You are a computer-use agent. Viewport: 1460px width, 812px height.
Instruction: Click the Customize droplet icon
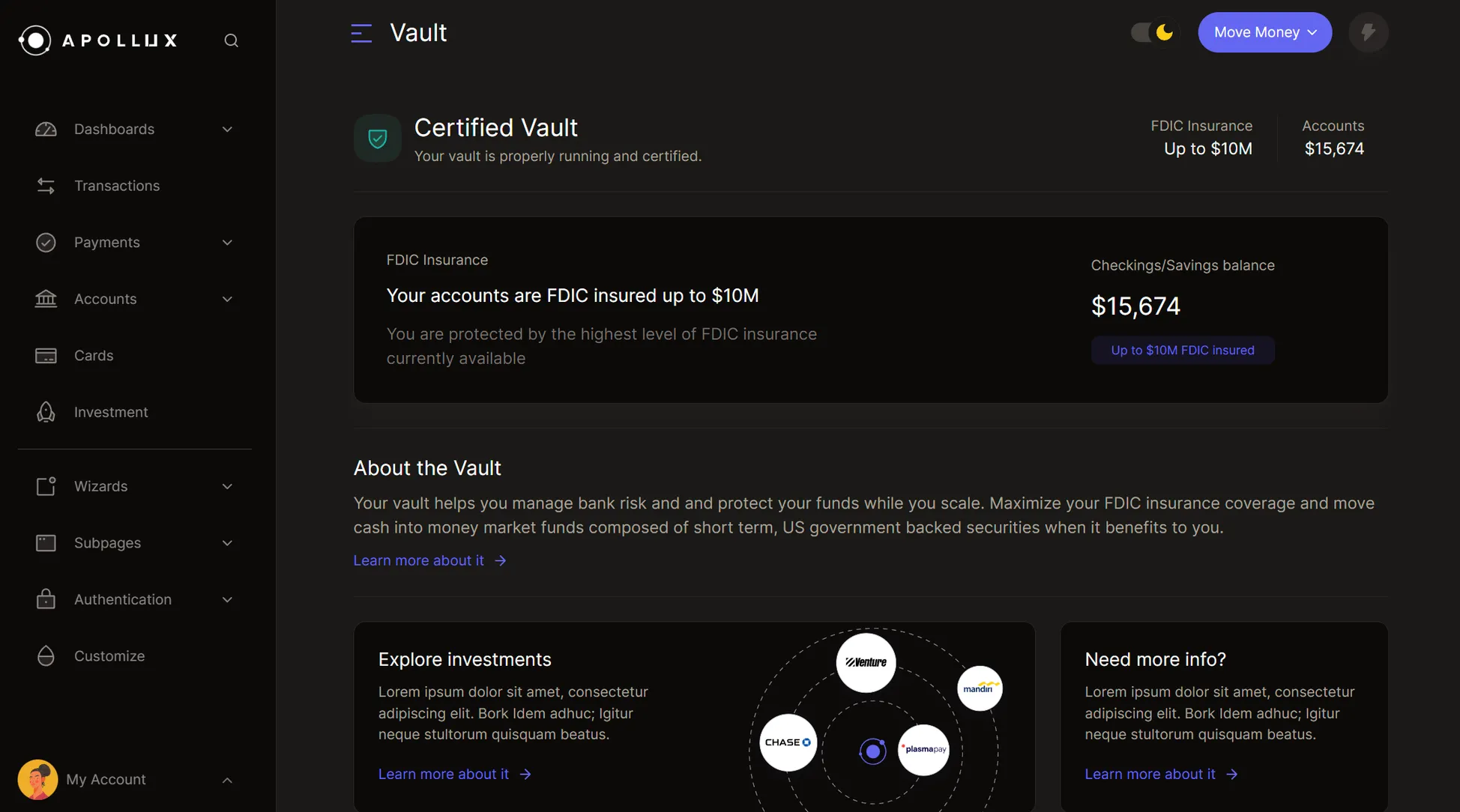[46, 656]
